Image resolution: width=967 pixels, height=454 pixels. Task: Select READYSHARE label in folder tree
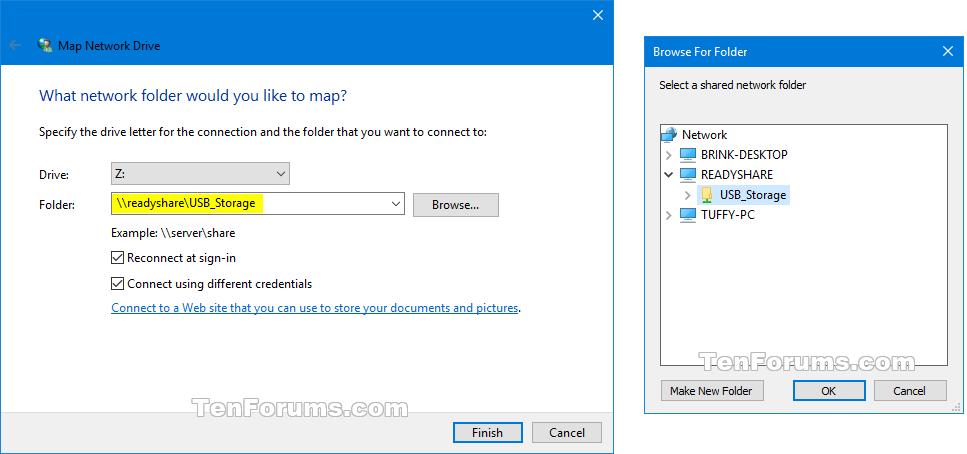coord(737,175)
